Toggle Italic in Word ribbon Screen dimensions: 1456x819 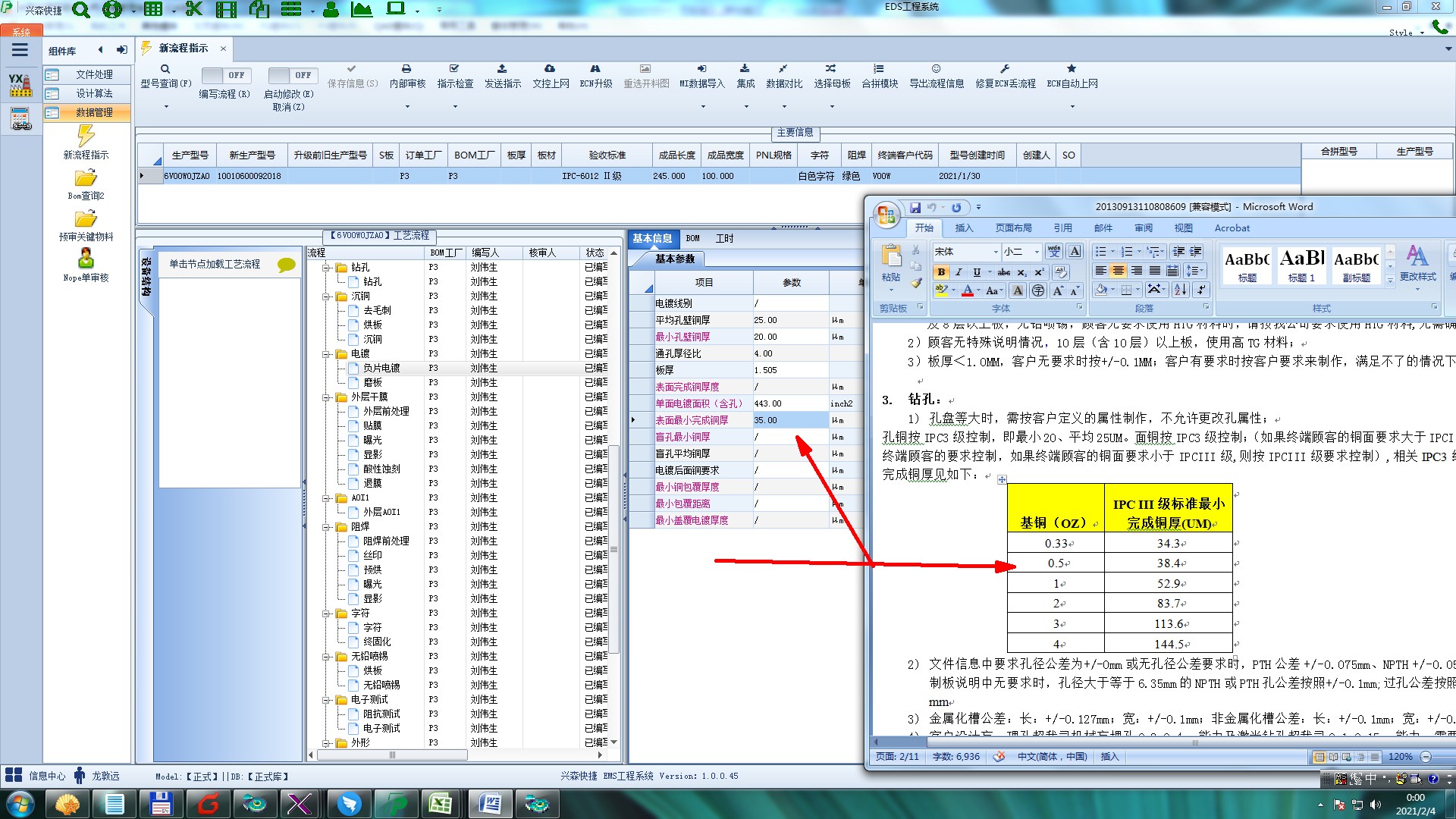pyautogui.click(x=959, y=271)
